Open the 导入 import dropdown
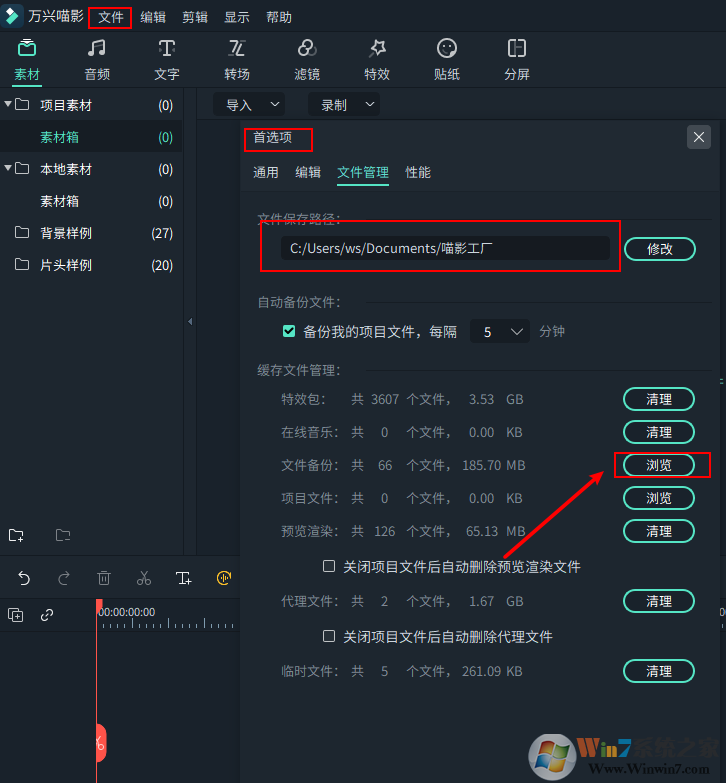This screenshot has width=726, height=783. (249, 105)
